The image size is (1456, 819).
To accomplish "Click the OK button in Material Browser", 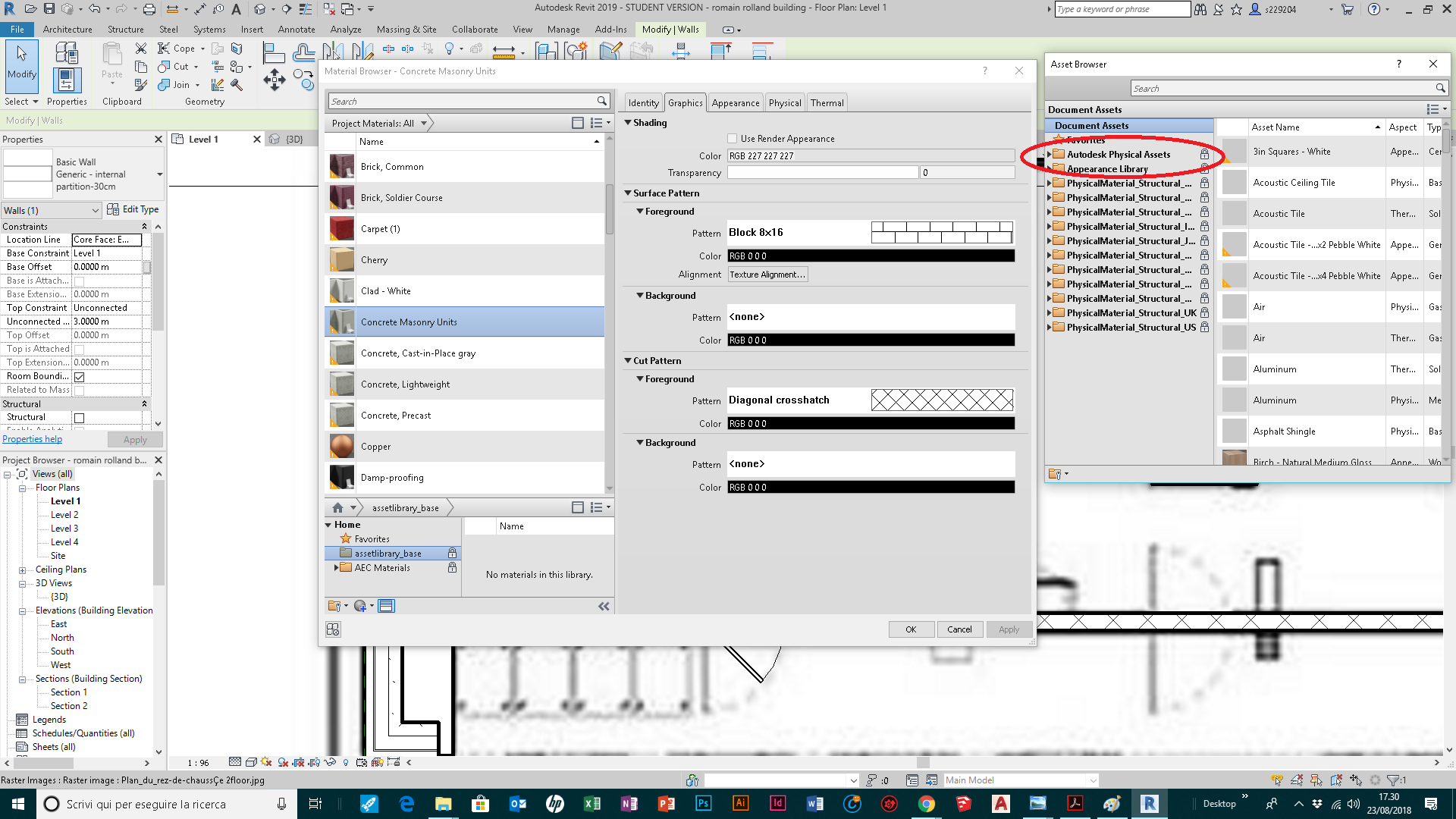I will point(911,629).
